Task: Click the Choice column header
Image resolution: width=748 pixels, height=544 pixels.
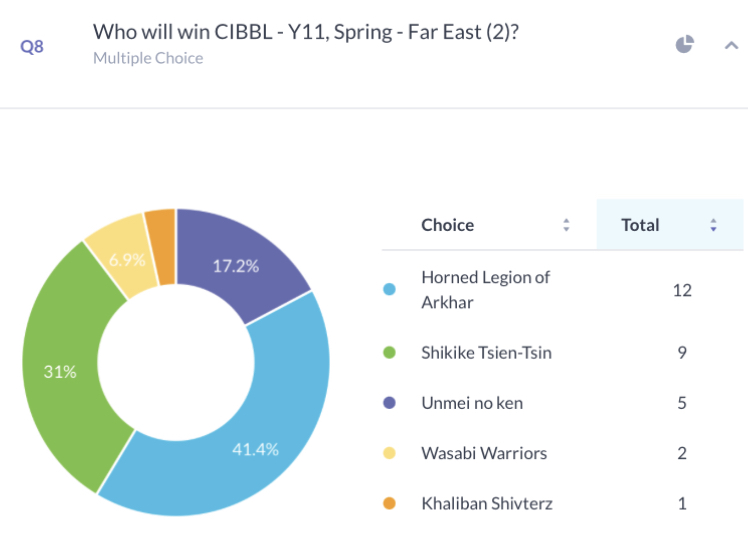Action: [x=447, y=225]
